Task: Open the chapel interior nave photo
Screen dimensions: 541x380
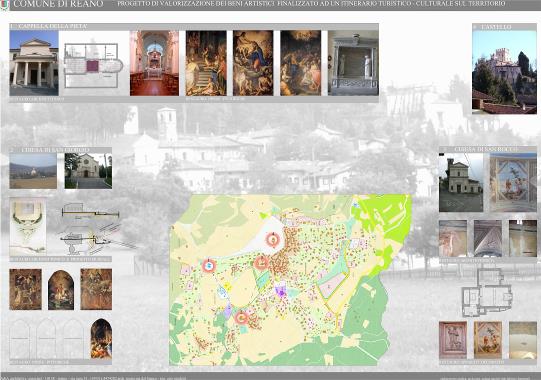Action: pos(155,63)
